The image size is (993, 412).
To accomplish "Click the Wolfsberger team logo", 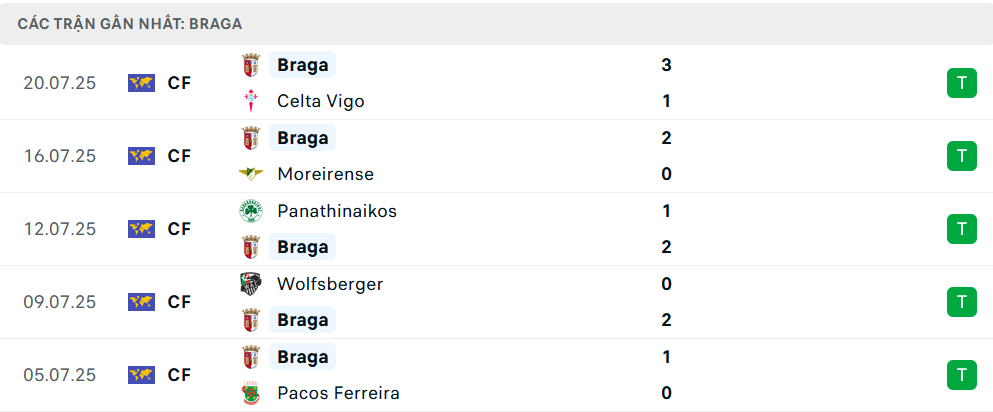I will pyautogui.click(x=251, y=284).
